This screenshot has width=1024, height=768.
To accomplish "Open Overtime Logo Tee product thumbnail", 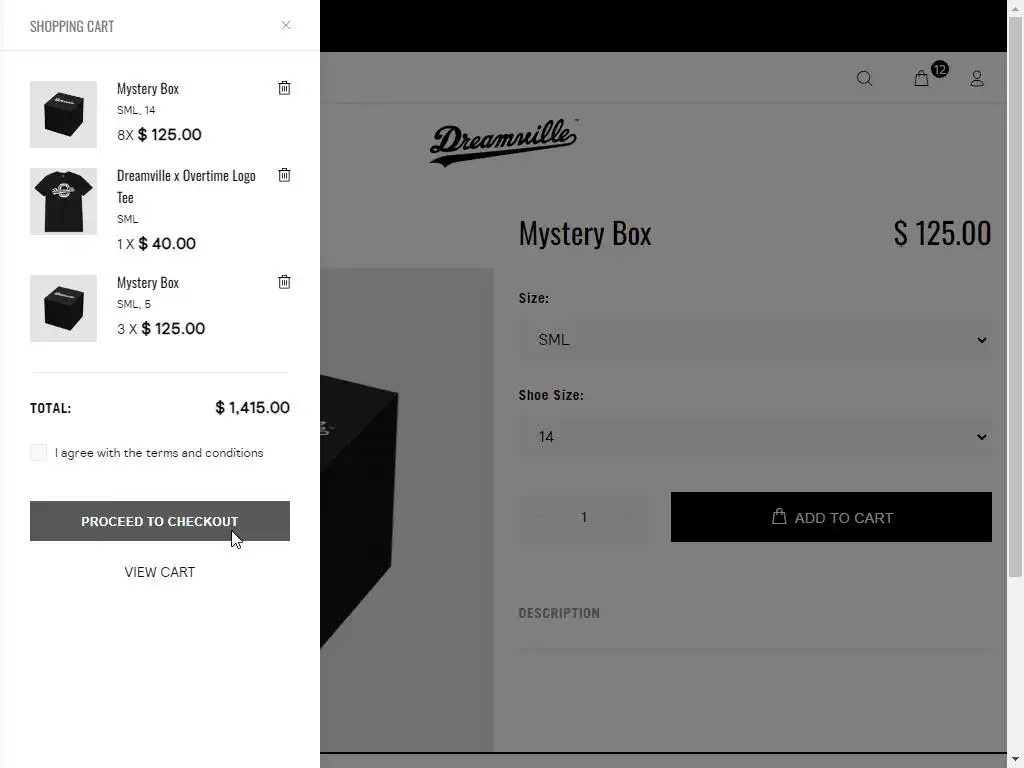I will tap(63, 201).
